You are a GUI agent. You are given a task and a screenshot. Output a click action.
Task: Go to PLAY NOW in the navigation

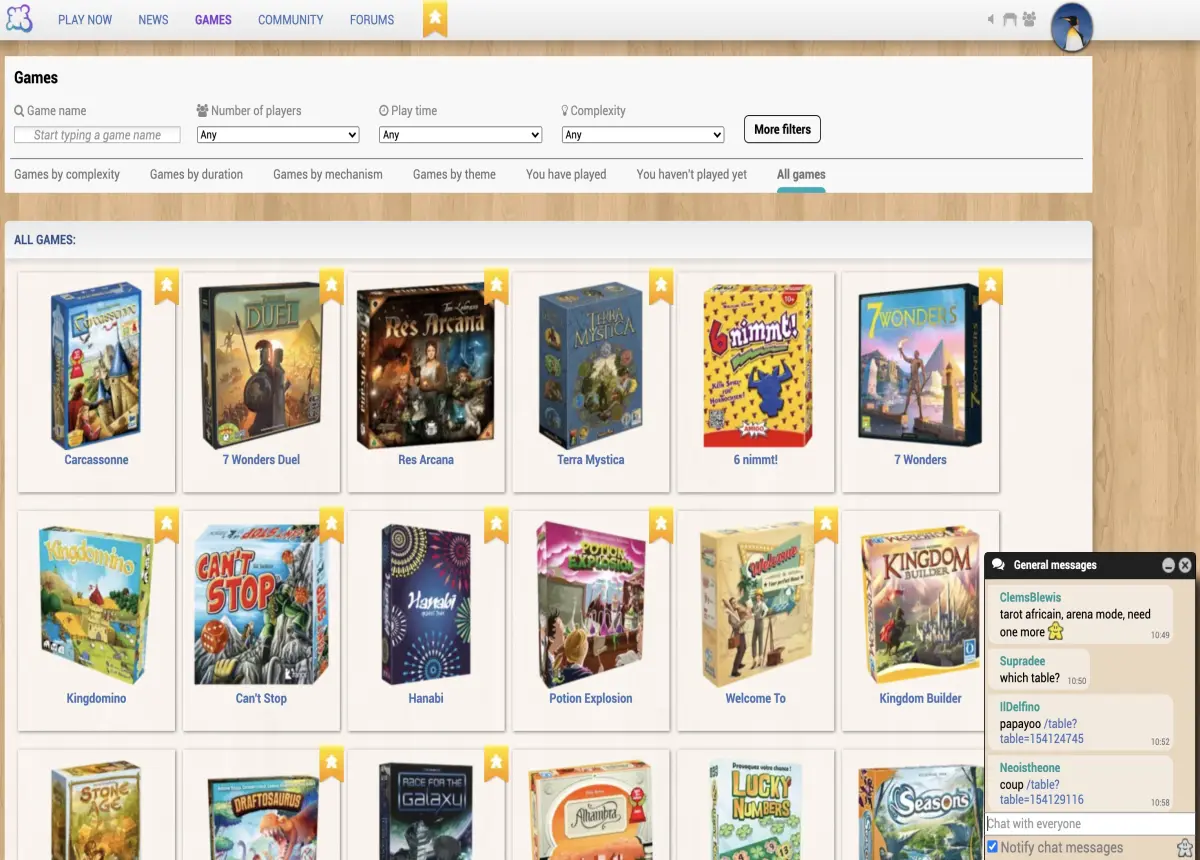click(x=85, y=19)
